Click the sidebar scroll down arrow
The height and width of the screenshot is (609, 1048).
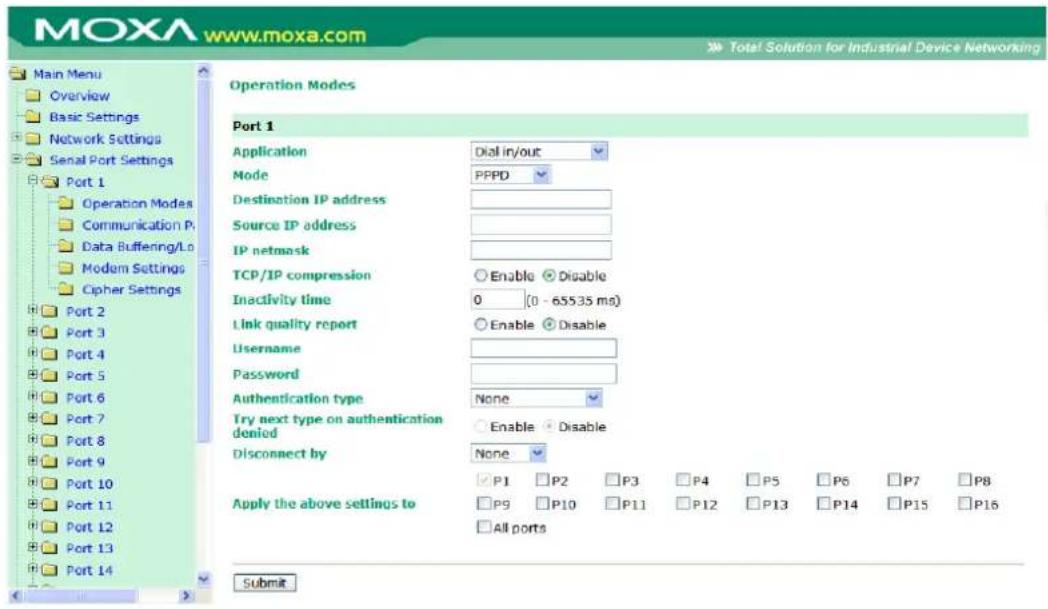[x=204, y=579]
